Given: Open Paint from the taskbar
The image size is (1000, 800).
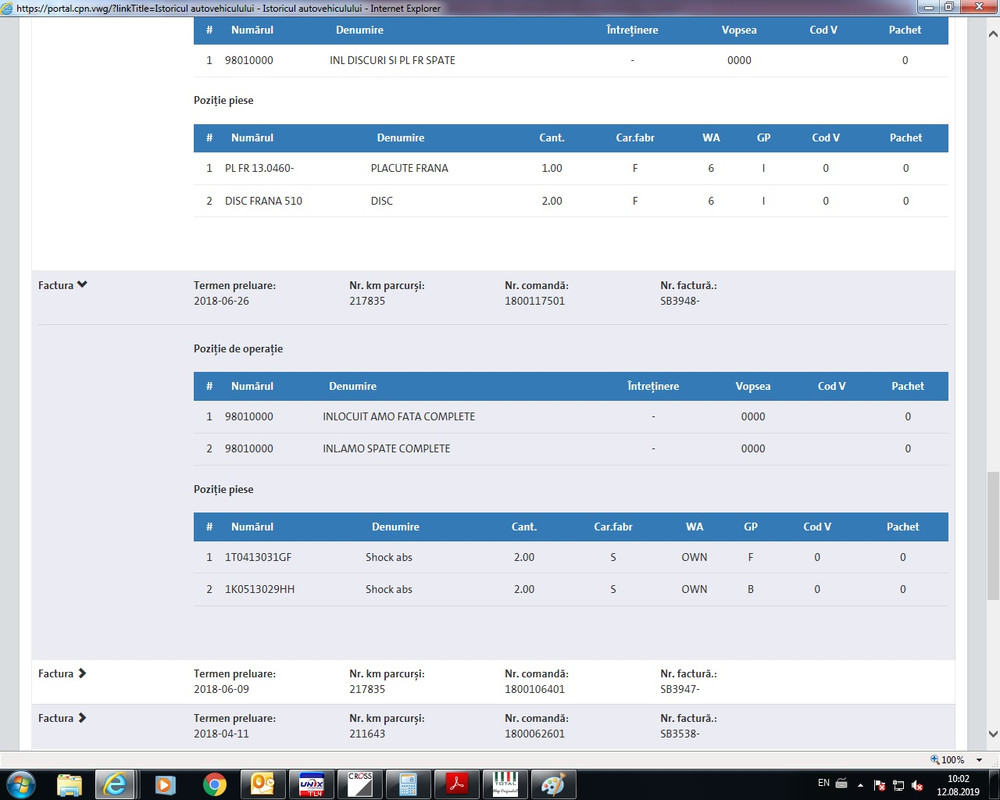Looking at the screenshot, I should [x=553, y=784].
